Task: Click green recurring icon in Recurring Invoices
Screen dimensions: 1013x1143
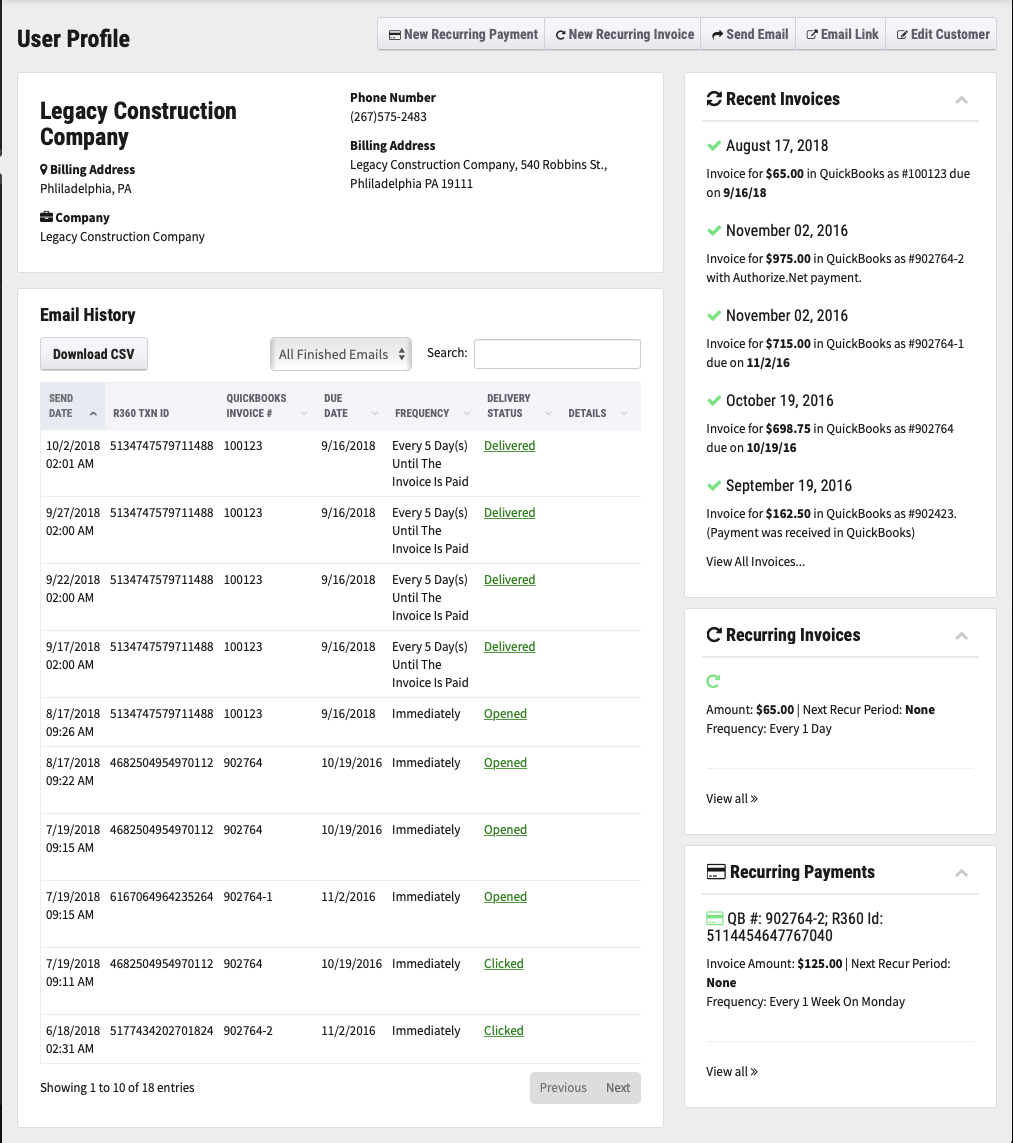Action: click(713, 681)
